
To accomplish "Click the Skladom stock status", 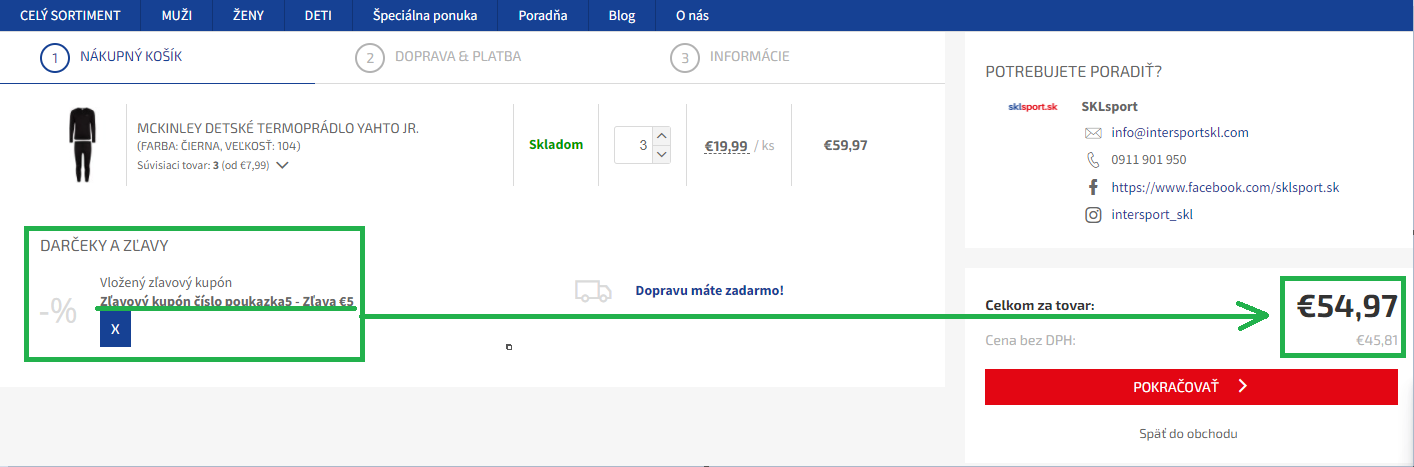I will pyautogui.click(x=556, y=145).
